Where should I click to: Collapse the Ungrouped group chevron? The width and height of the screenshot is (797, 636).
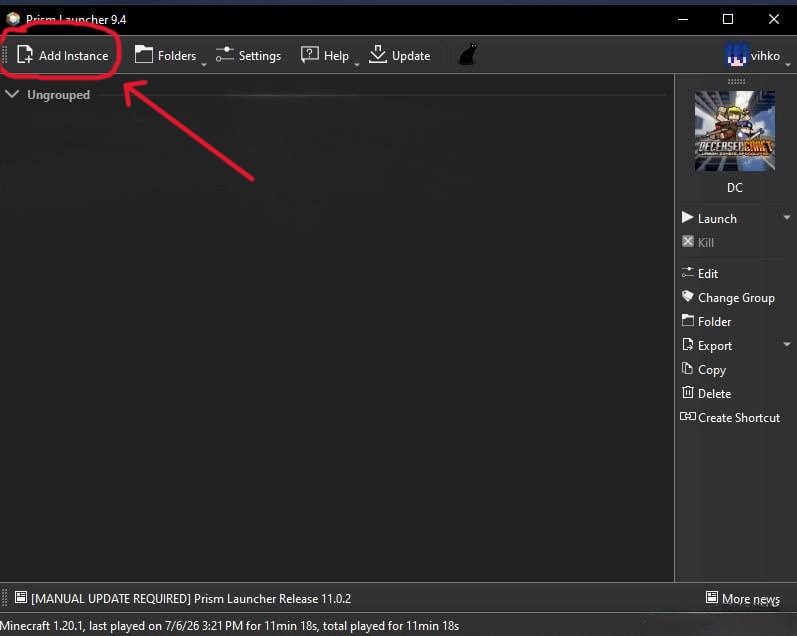pos(12,94)
